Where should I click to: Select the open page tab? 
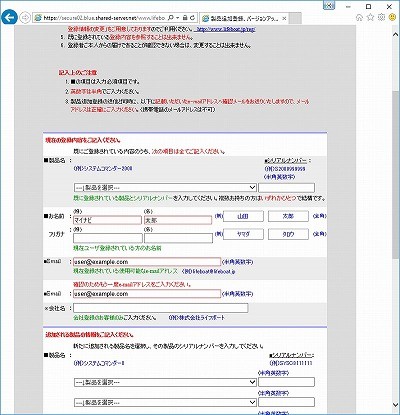(244, 18)
